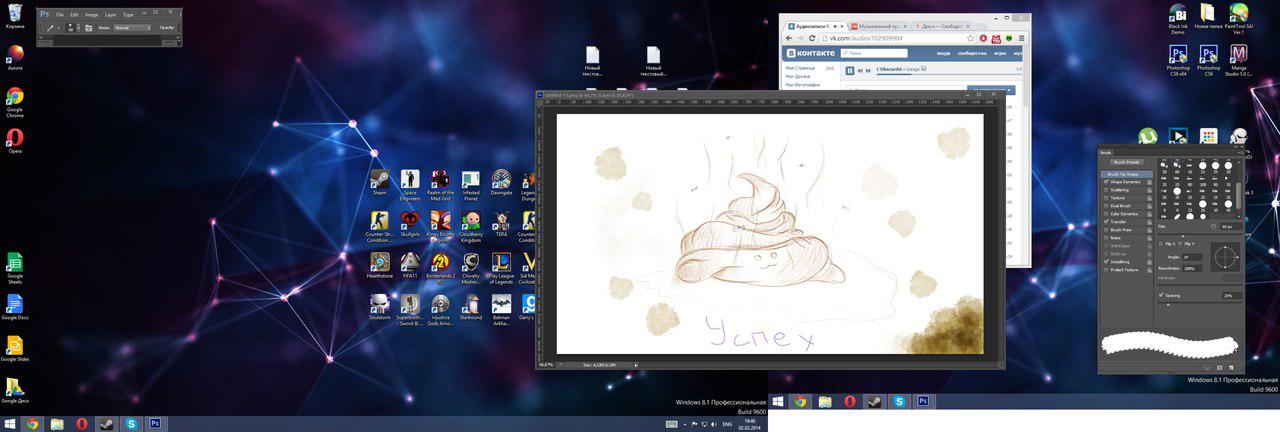The height and width of the screenshot is (432, 1280).
Task: Open the Image menu in Photoshop
Action: click(91, 15)
